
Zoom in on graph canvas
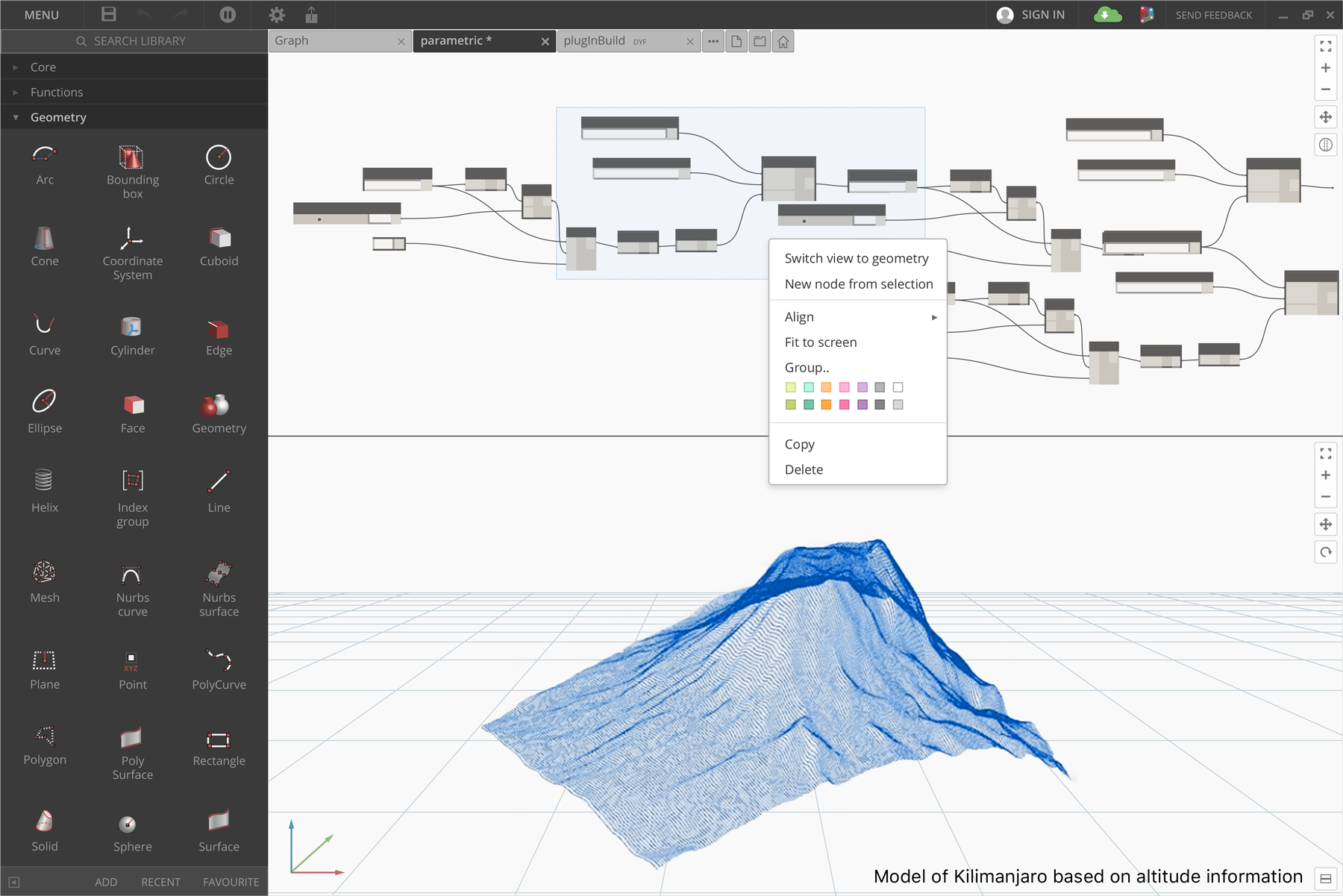[1325, 68]
